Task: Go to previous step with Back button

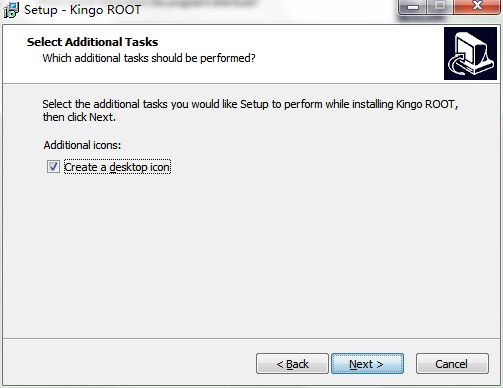Action: pos(292,364)
